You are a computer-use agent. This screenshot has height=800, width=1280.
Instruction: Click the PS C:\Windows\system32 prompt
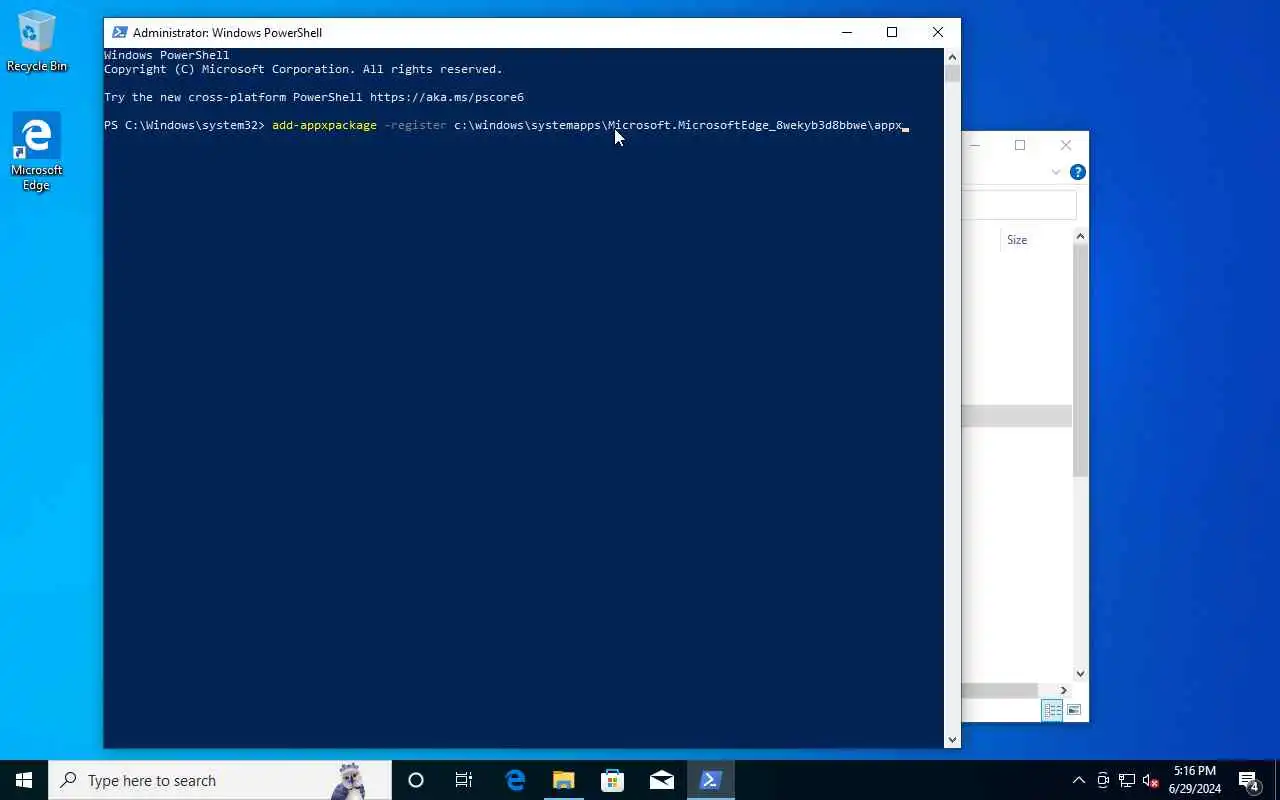click(184, 125)
